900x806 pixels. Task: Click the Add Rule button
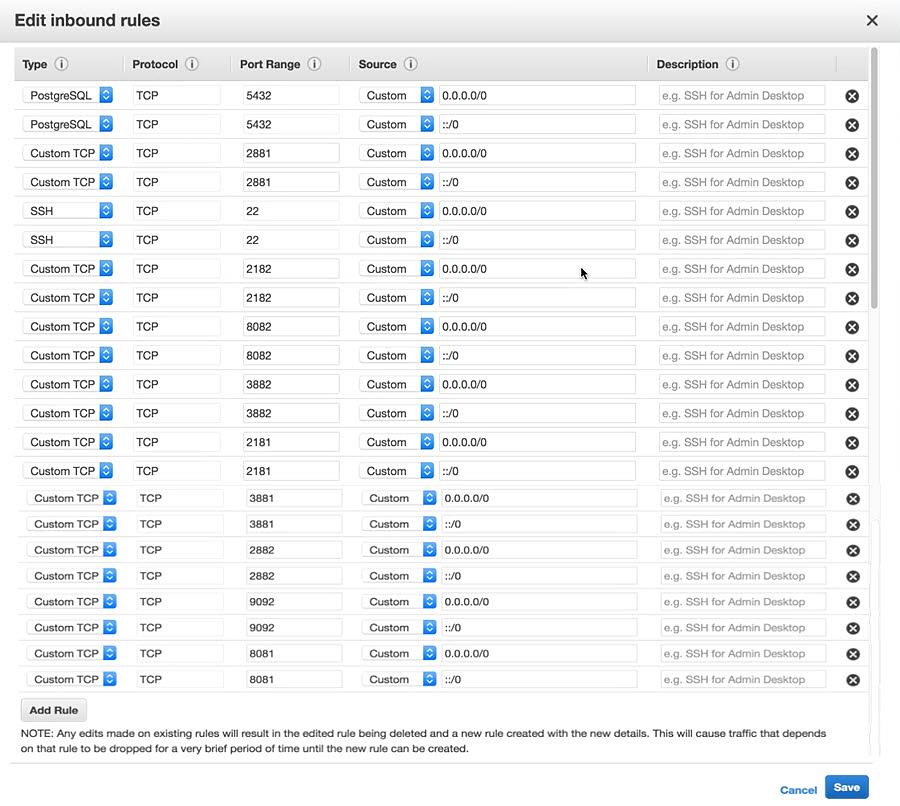pos(53,710)
